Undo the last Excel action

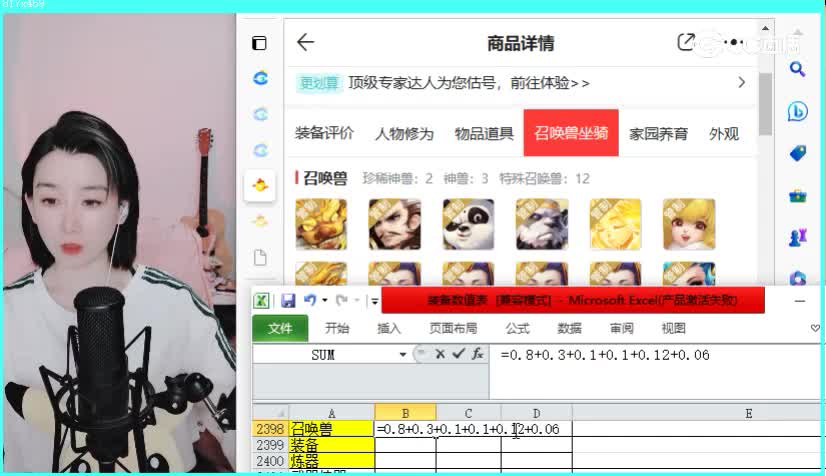coord(310,300)
